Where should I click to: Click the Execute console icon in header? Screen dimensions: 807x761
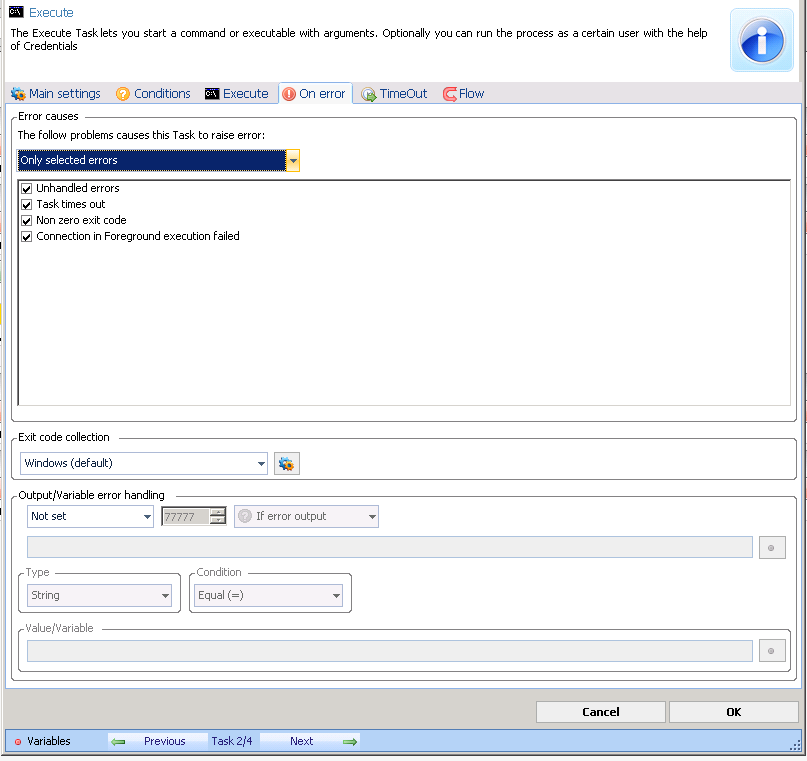pos(16,13)
